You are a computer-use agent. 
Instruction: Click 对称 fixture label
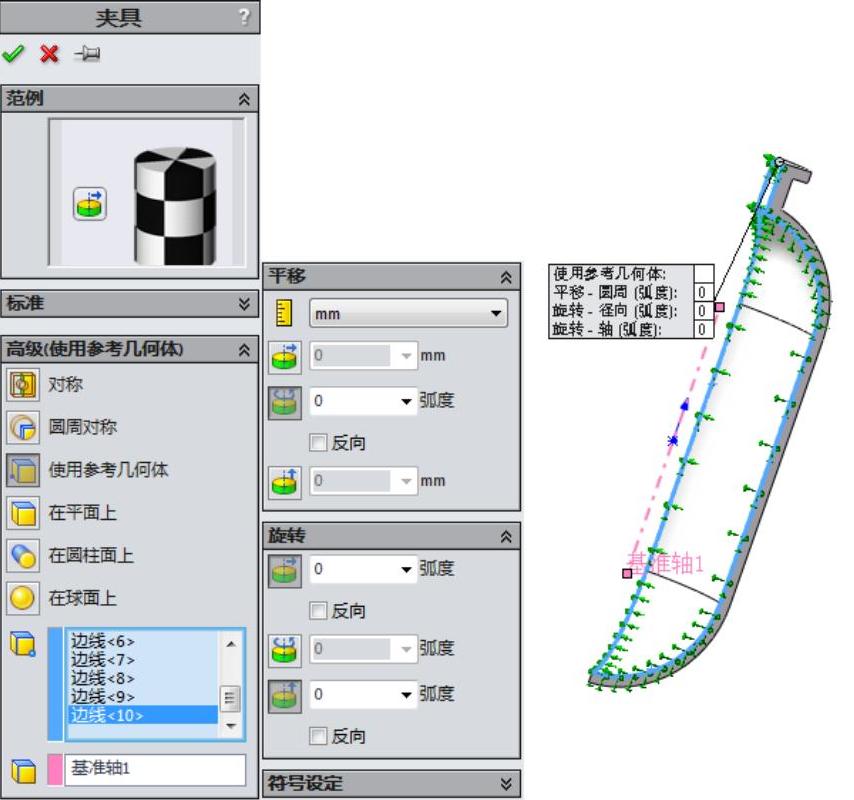coord(65,384)
